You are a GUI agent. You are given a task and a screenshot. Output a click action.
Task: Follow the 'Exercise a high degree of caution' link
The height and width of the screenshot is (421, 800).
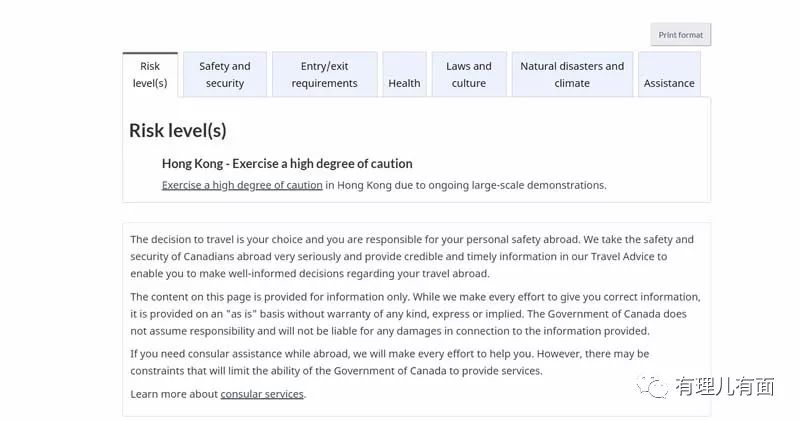[x=242, y=185]
